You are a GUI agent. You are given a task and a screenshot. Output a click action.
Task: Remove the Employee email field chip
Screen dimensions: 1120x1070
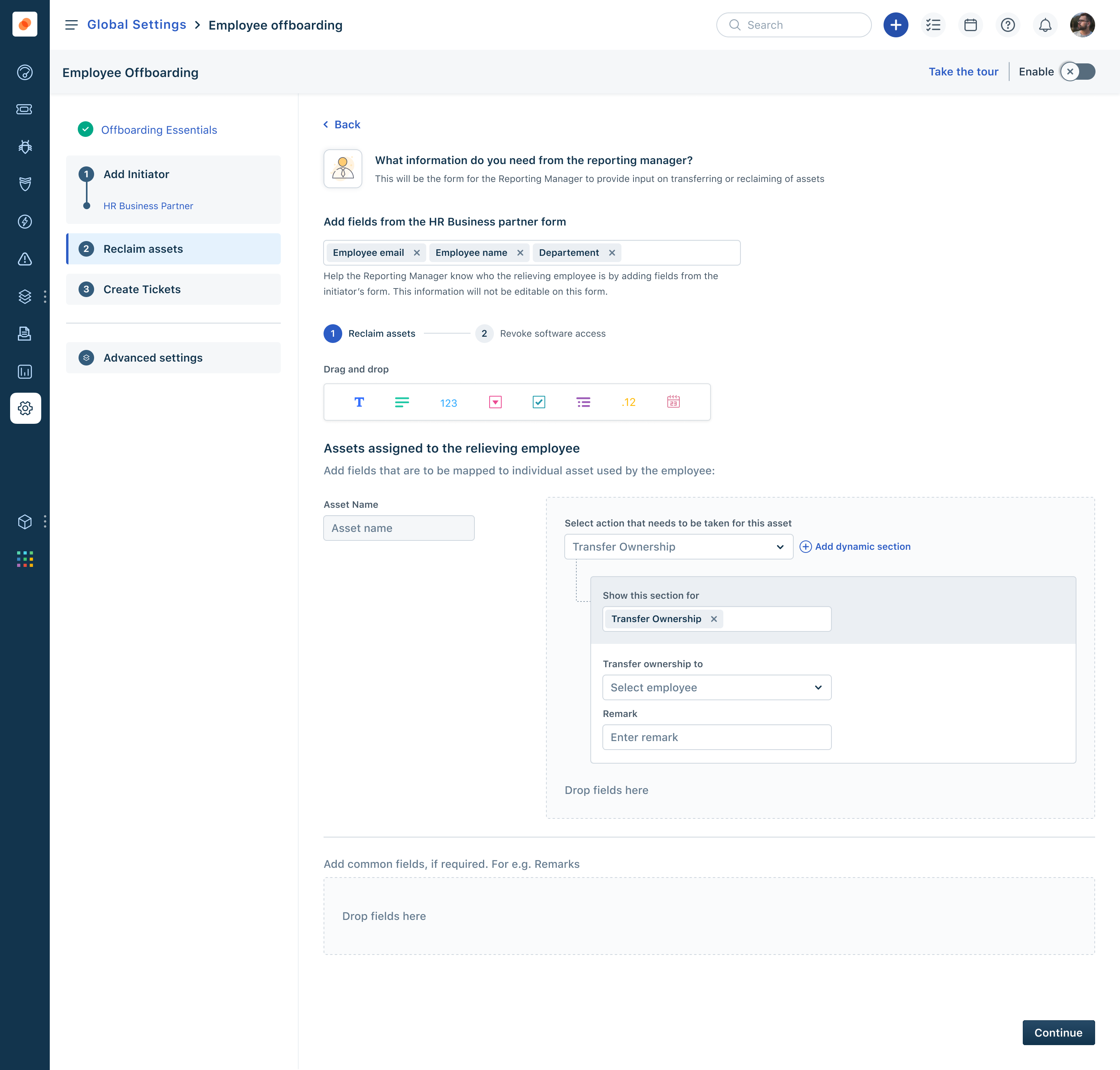point(416,252)
